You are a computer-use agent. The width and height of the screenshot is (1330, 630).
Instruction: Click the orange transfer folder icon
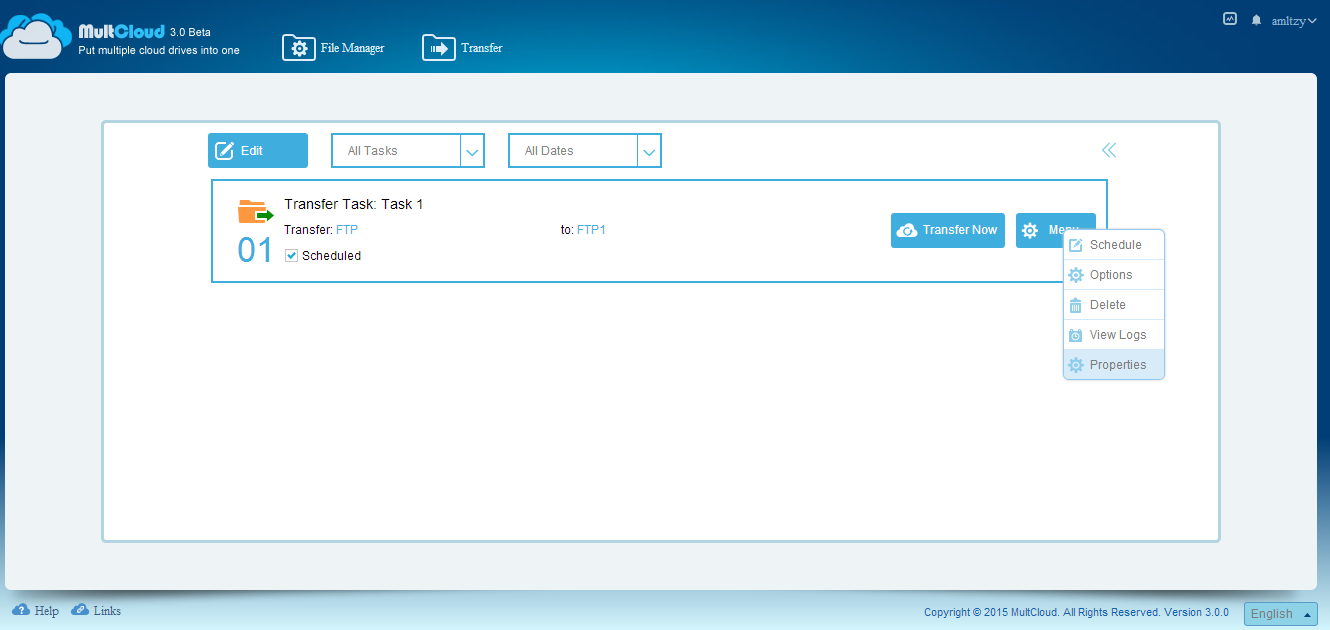[255, 212]
